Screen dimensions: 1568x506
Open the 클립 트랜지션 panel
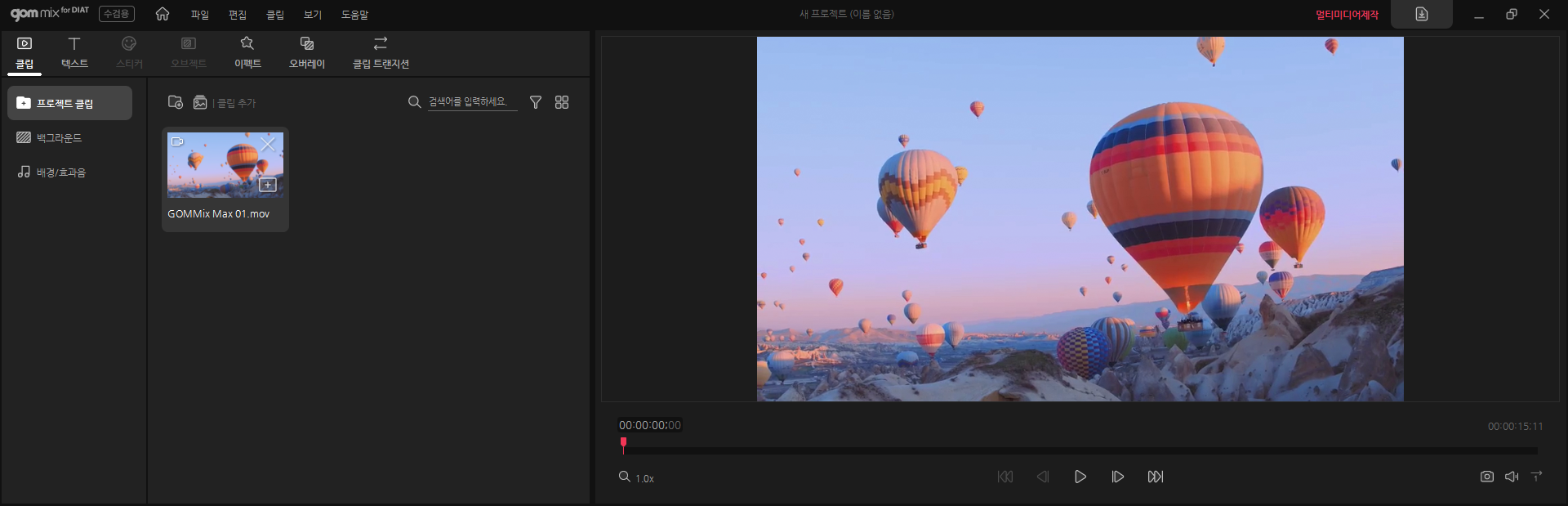(x=381, y=52)
